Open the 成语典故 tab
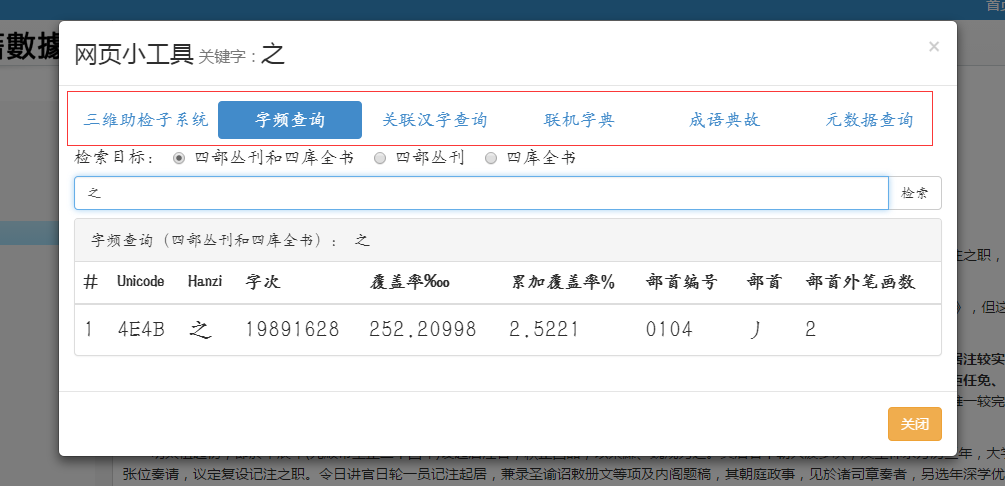 pyautogui.click(x=725, y=120)
